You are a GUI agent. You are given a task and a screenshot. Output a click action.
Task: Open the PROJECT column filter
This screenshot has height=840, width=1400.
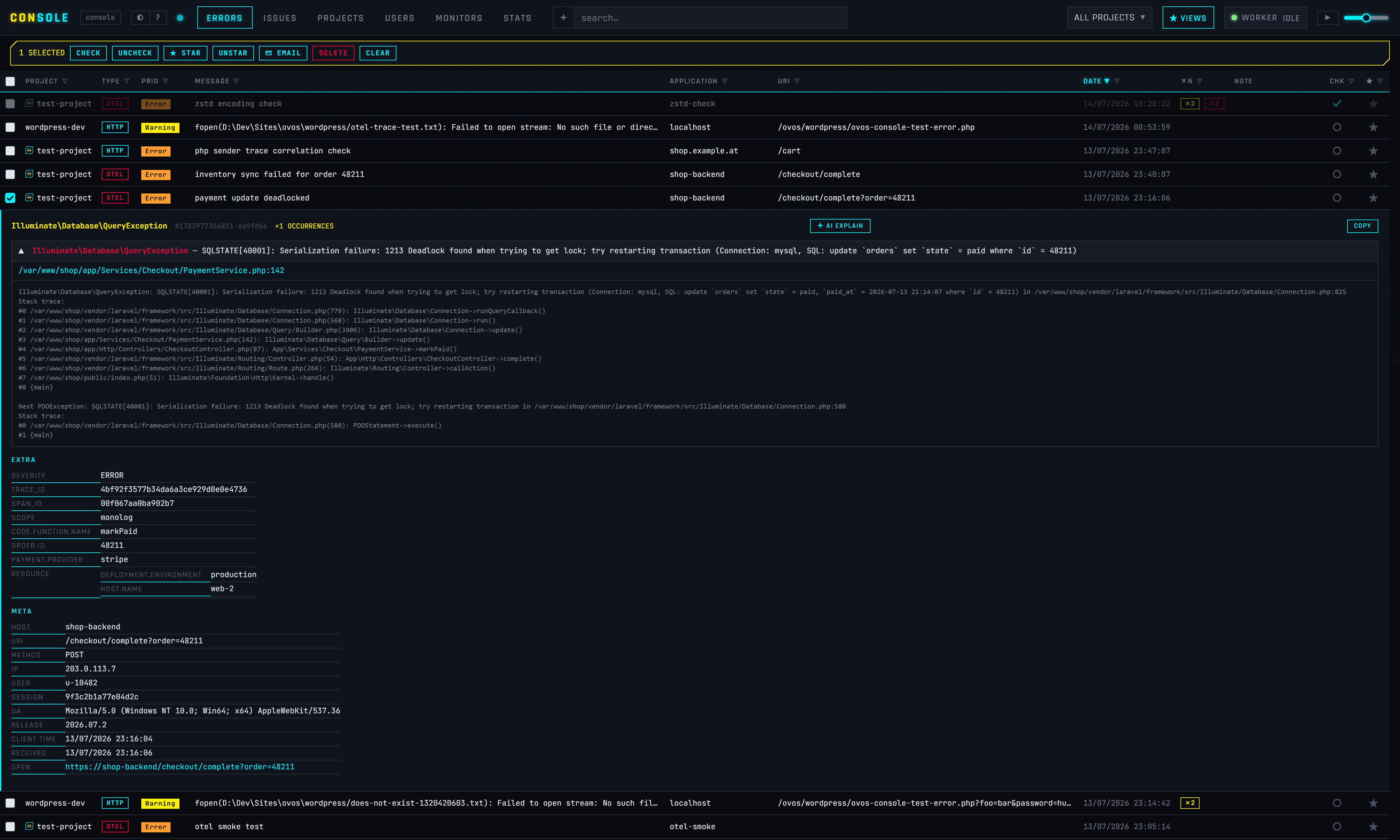tap(65, 81)
